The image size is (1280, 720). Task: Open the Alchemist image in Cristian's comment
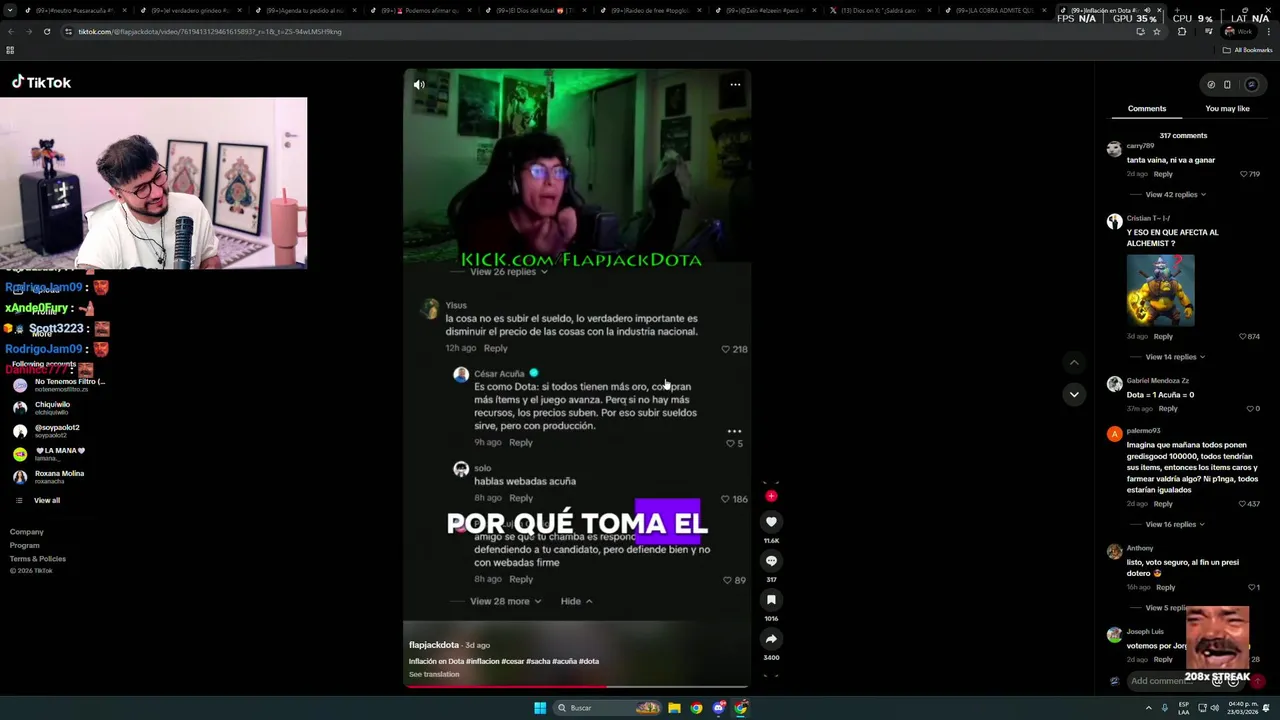(x=1160, y=290)
